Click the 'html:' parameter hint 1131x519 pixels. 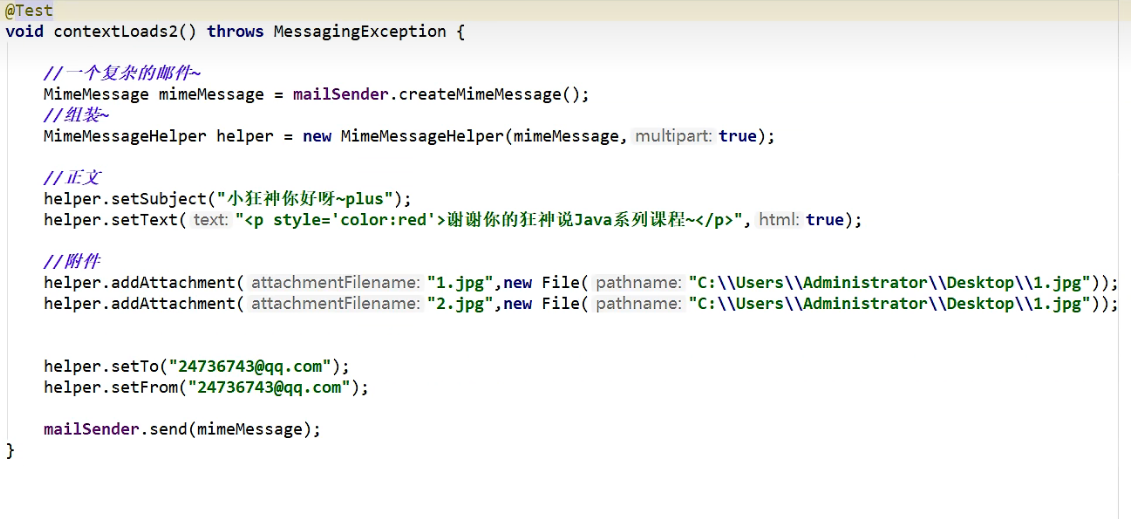(781, 220)
